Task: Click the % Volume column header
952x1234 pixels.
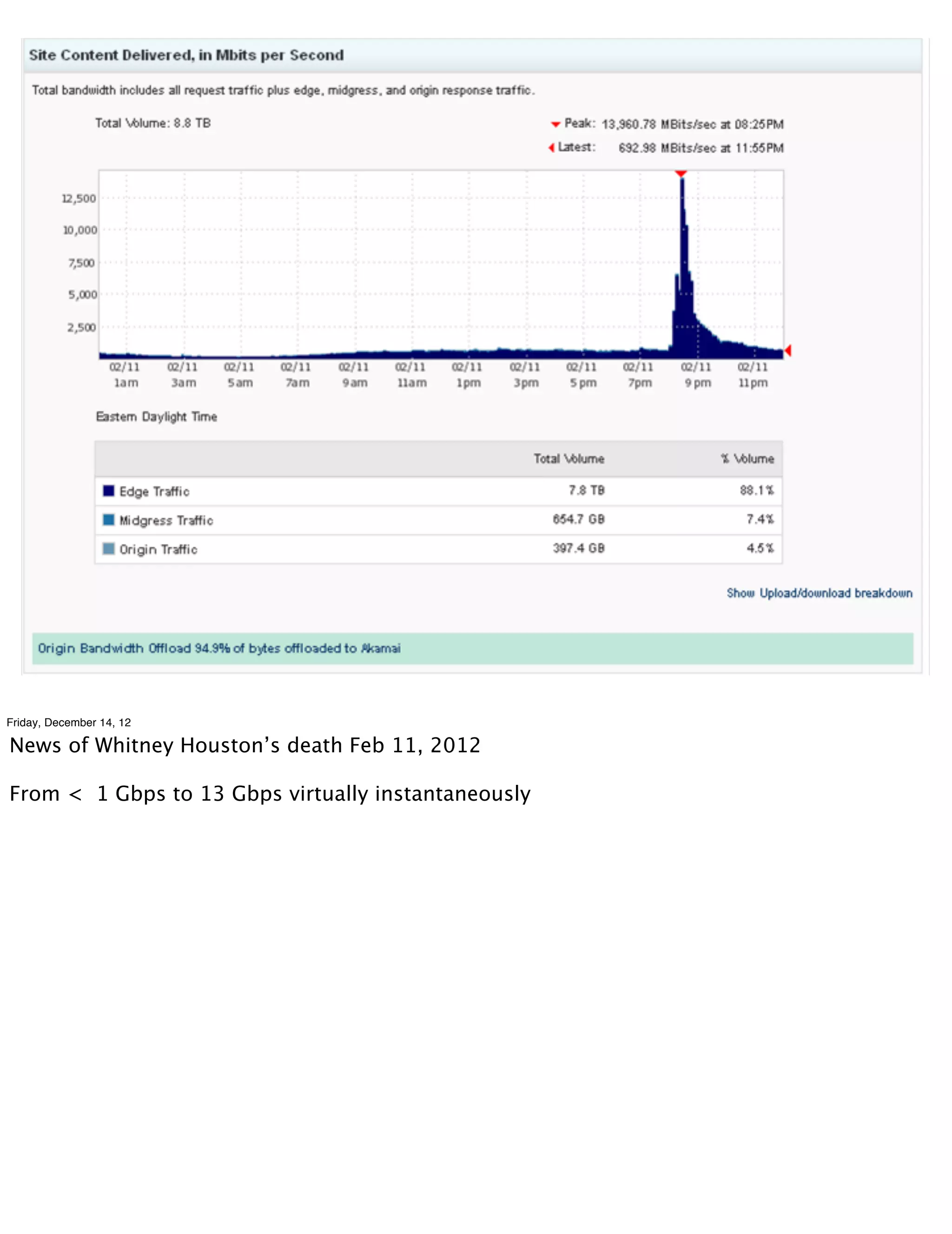Action: pyautogui.click(x=747, y=459)
